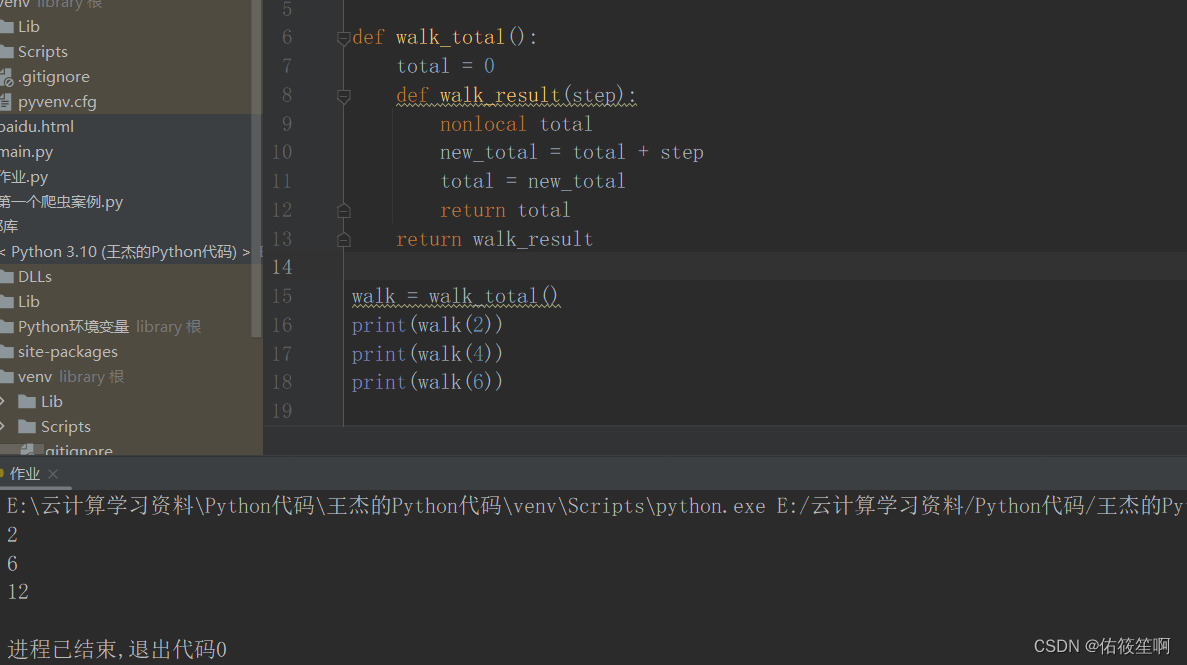
Task: Select the Lib folder above Scripts
Action: (29, 27)
